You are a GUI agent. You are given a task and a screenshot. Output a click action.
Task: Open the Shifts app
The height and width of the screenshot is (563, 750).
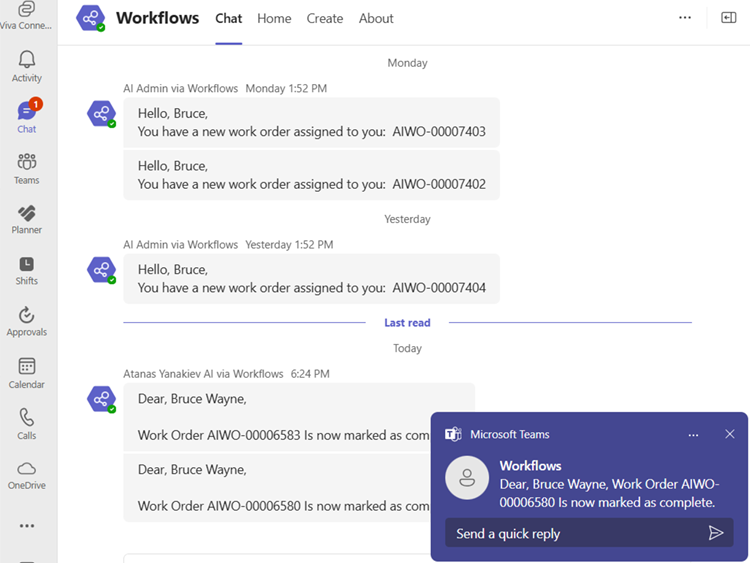pos(27,271)
